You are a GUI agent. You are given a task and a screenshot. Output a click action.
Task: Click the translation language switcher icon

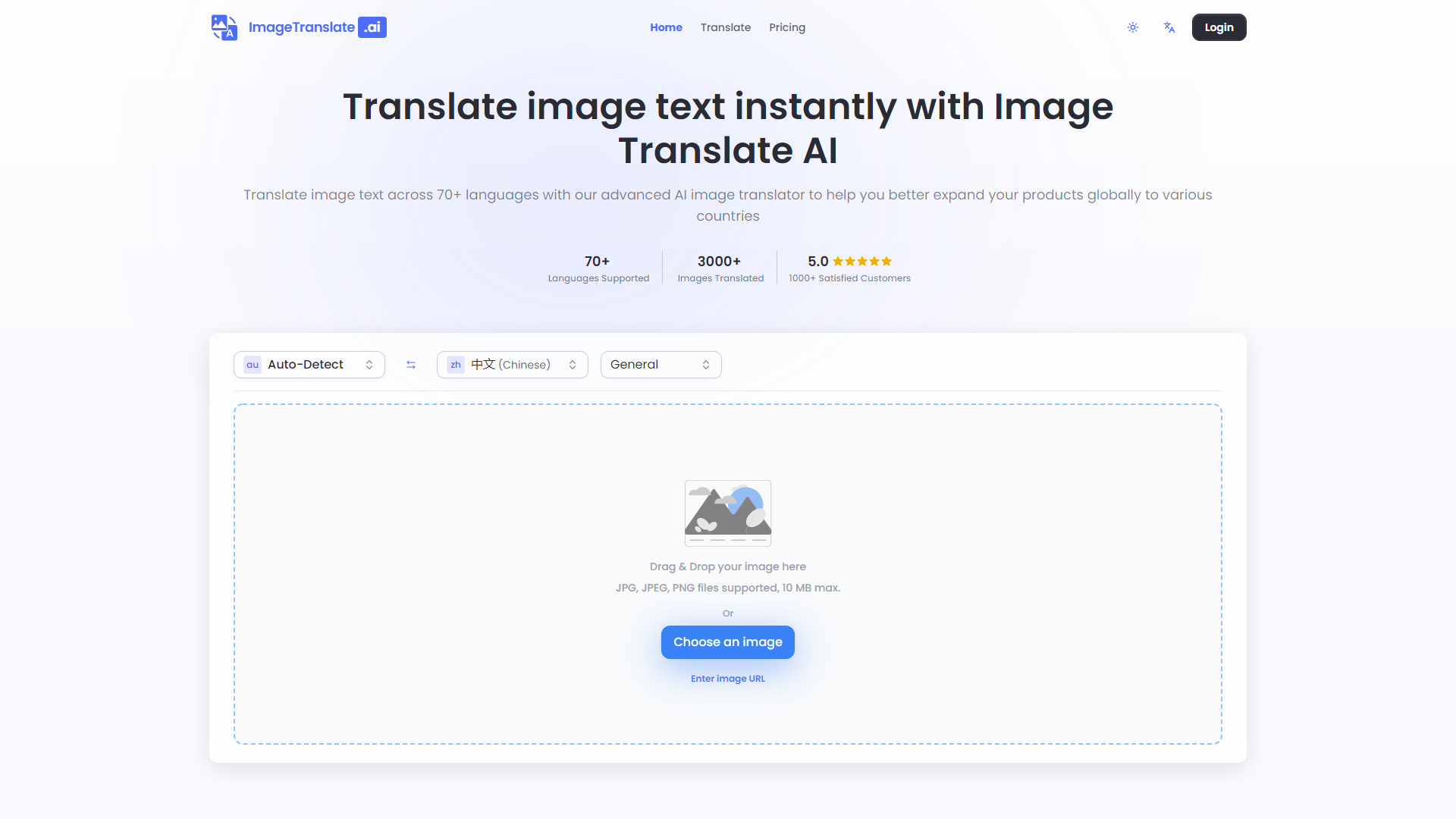pos(409,364)
